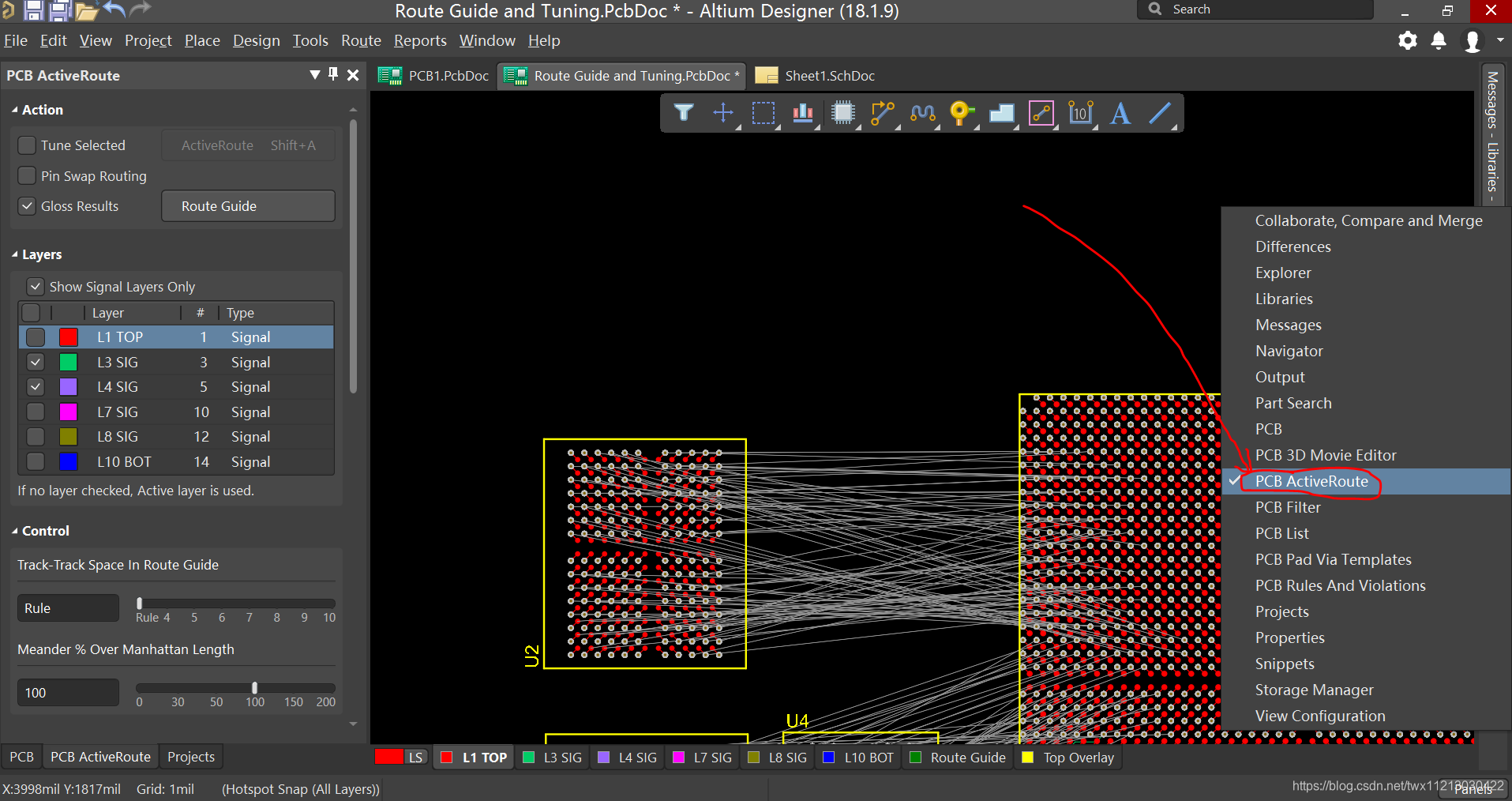Open the Move tool's flyout arrow
1512x801 pixels.
click(739, 126)
